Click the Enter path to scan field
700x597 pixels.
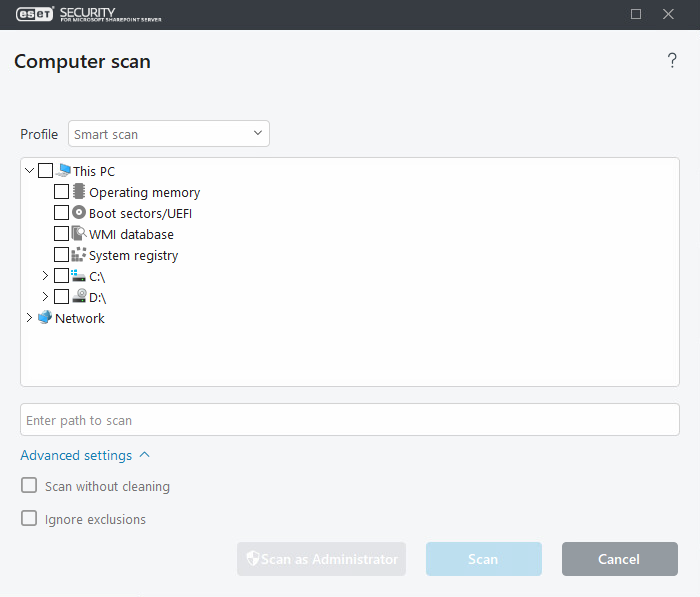click(350, 420)
